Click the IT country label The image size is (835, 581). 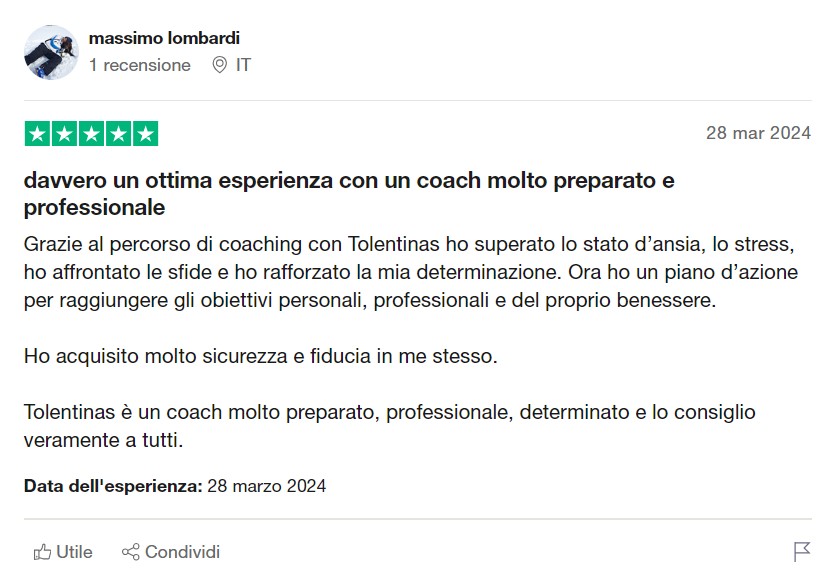pos(243,65)
